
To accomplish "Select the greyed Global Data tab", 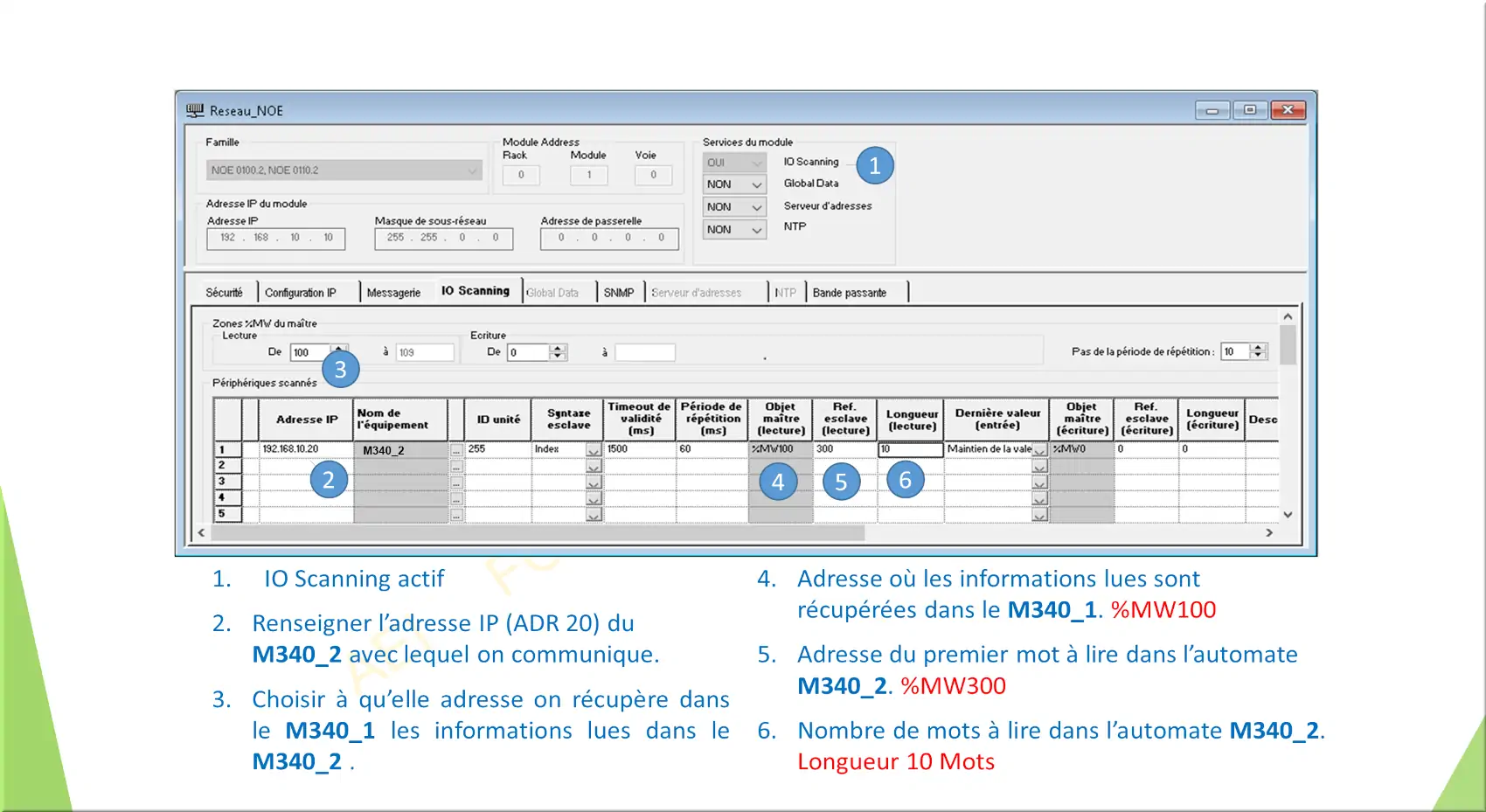I will 552,293.
